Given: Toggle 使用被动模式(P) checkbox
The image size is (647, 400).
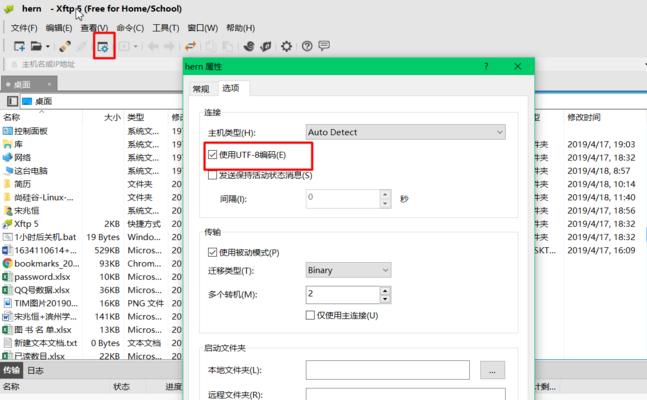Looking at the screenshot, I should coord(213,252).
